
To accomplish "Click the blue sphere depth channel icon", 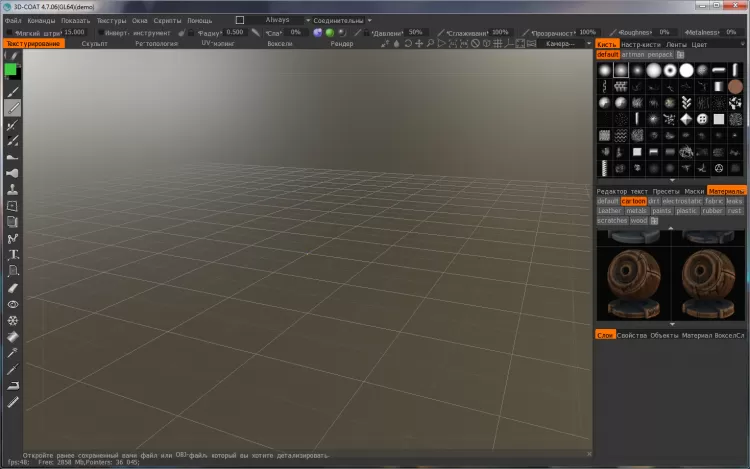I will 318,33.
